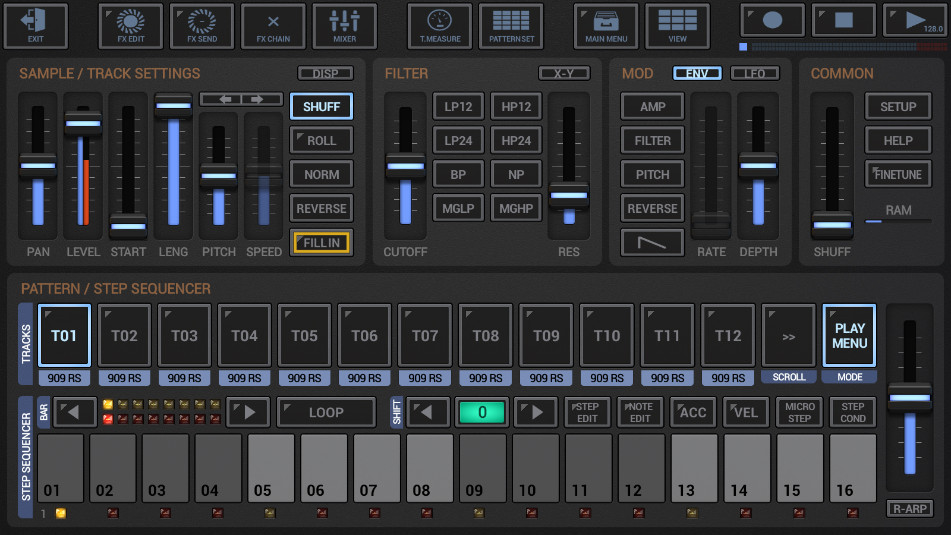Select LP12 filter type
The height and width of the screenshot is (535, 951).
[458, 107]
